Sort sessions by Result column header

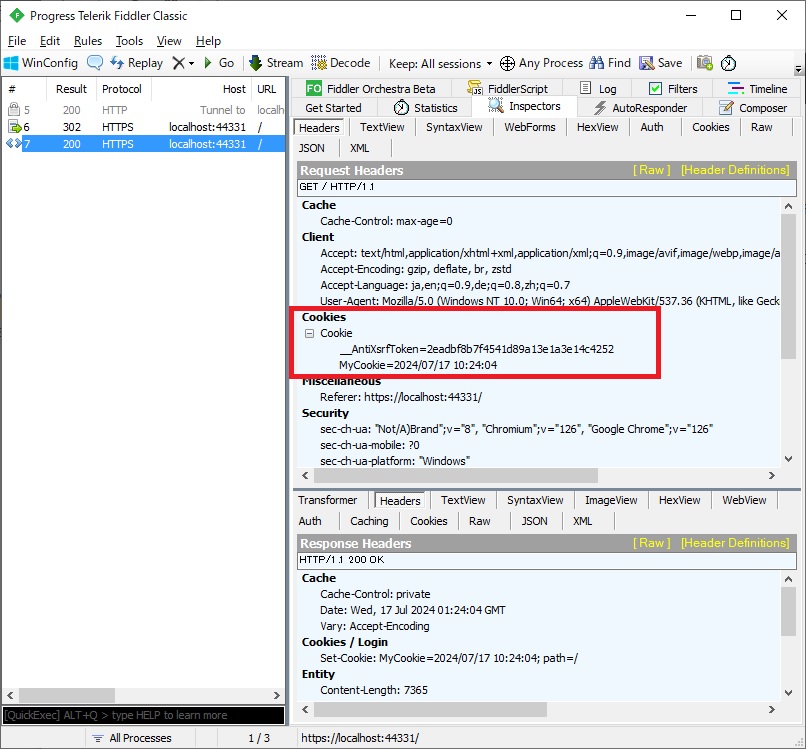pos(71,89)
